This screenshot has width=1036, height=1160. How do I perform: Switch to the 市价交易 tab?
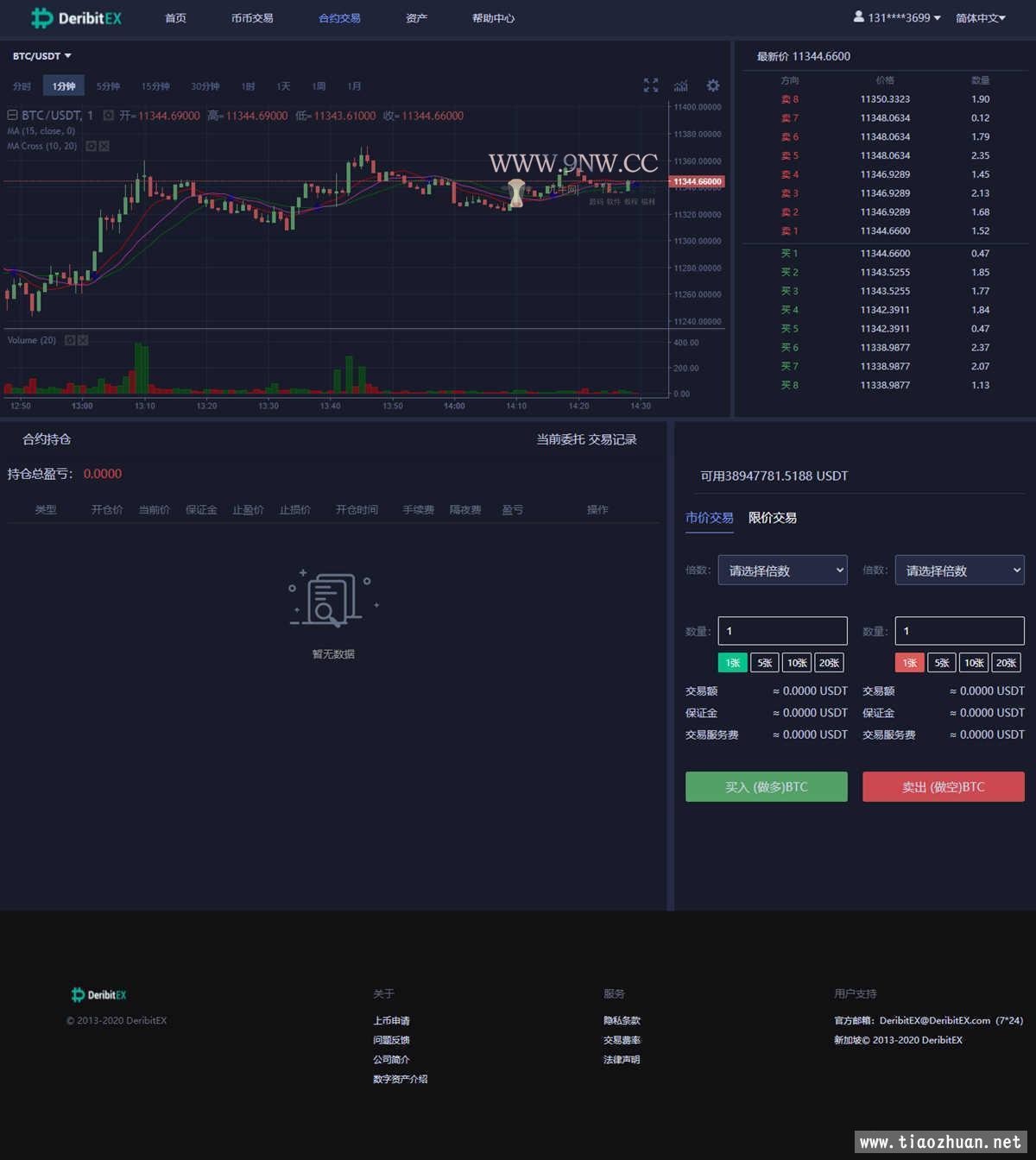pyautogui.click(x=710, y=518)
